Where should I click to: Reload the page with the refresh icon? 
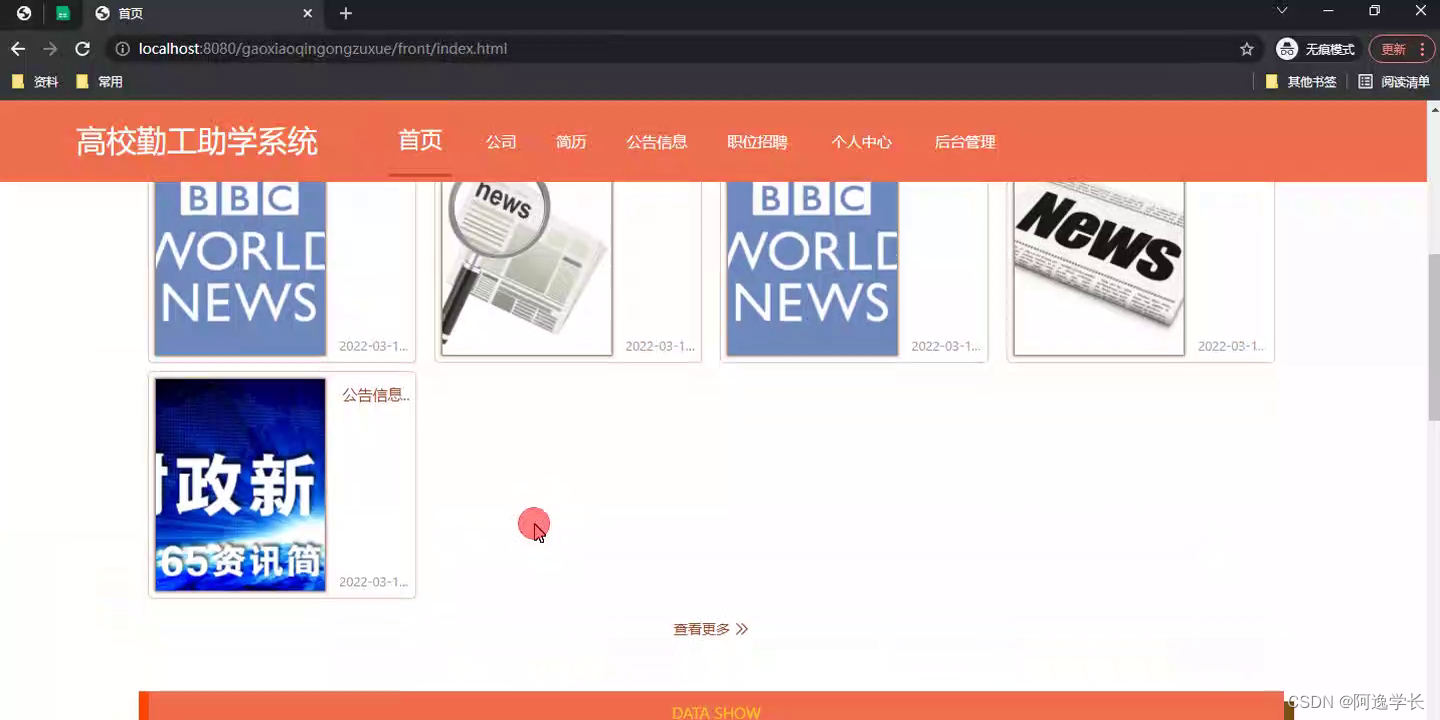(83, 49)
